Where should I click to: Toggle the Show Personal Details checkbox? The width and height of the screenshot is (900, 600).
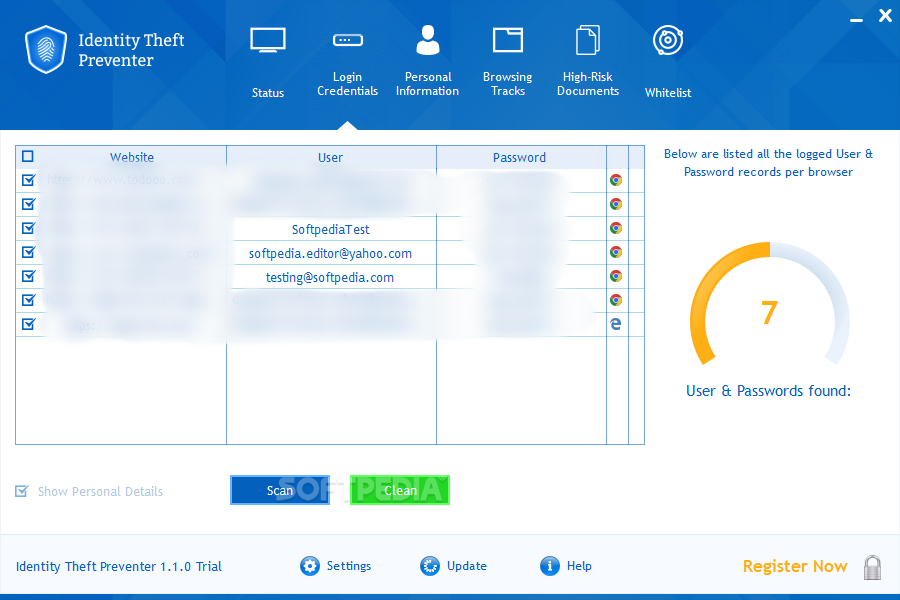tap(22, 491)
